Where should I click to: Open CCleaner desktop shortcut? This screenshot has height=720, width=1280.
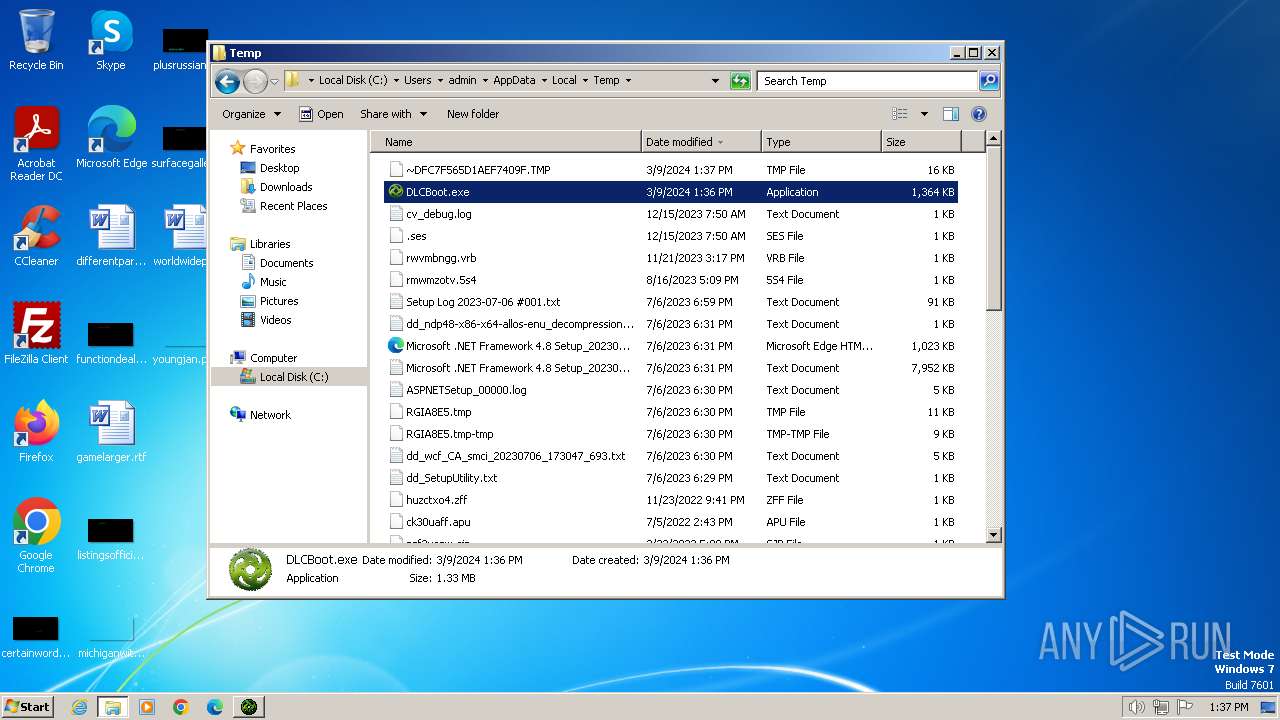point(36,236)
